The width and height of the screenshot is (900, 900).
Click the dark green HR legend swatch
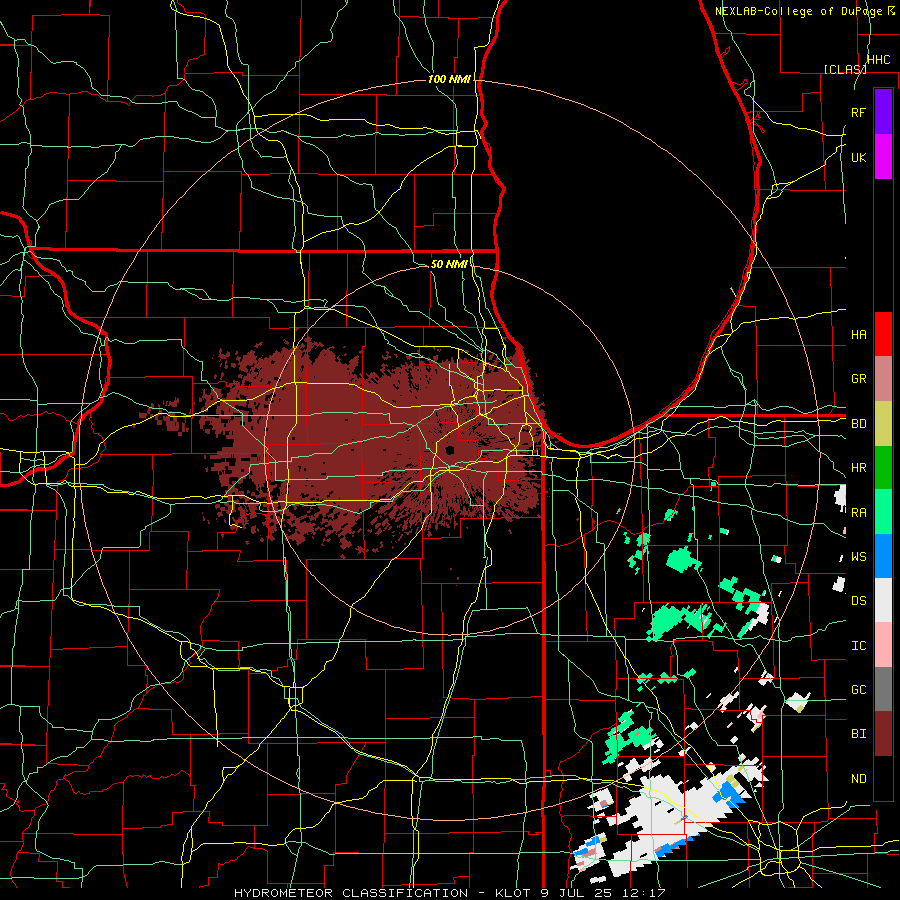(x=883, y=468)
